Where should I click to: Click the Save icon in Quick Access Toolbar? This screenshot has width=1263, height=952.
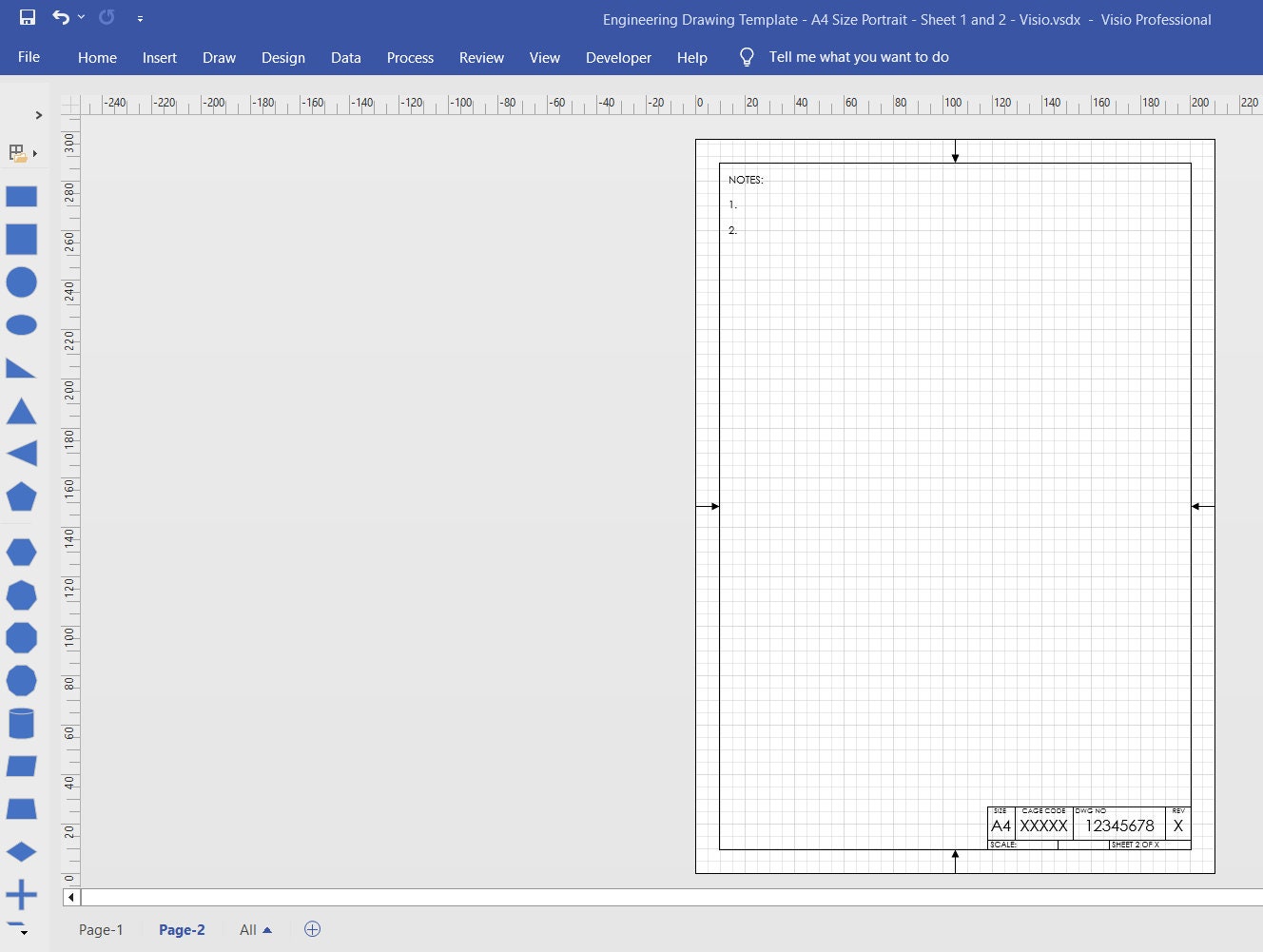[x=26, y=16]
